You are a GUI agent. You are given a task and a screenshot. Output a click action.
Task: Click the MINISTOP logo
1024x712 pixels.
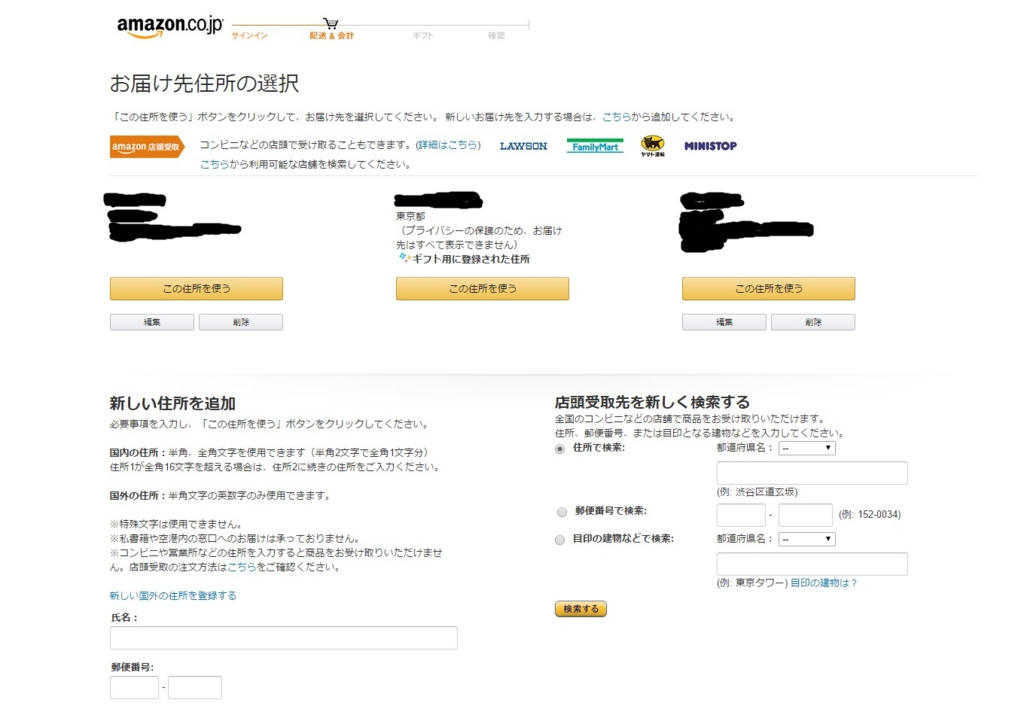(711, 146)
